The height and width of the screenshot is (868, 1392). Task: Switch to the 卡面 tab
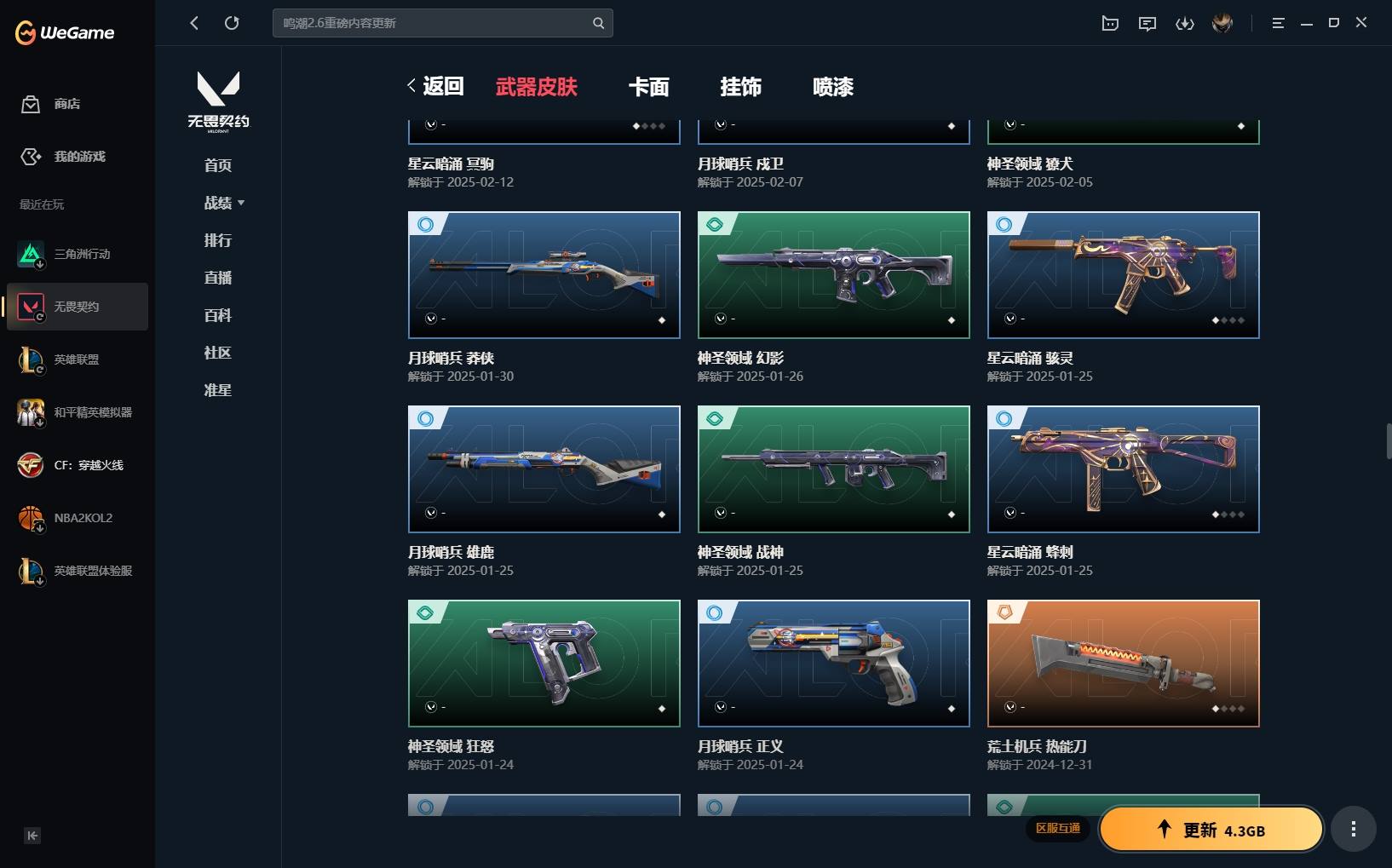point(649,87)
